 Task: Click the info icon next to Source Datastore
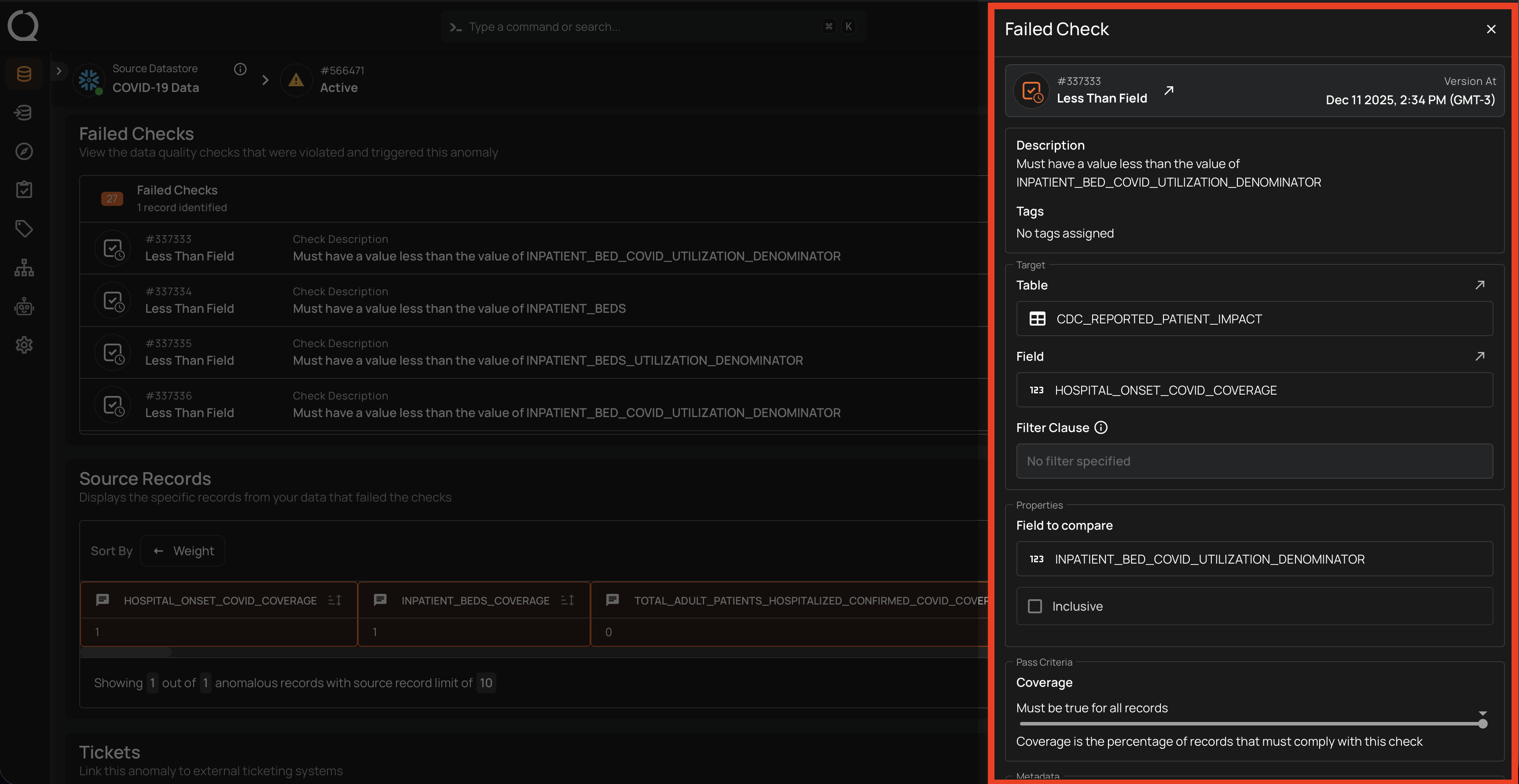(x=240, y=69)
